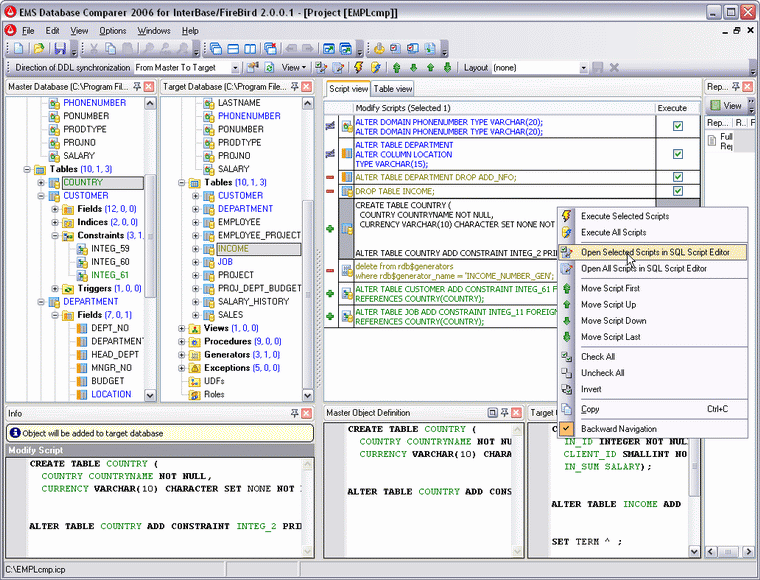Click the Move script last toolbar arrow

447,67
